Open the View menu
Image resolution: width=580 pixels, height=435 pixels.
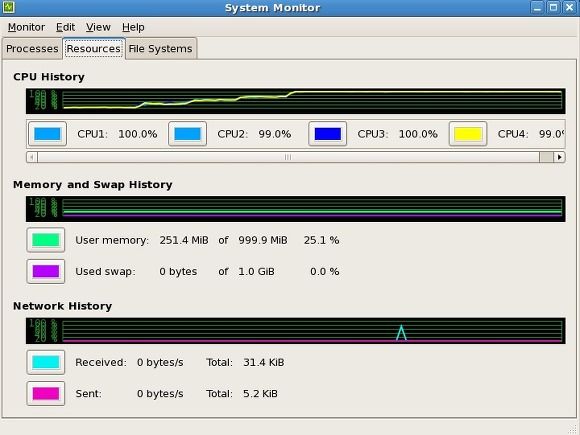pyautogui.click(x=98, y=27)
